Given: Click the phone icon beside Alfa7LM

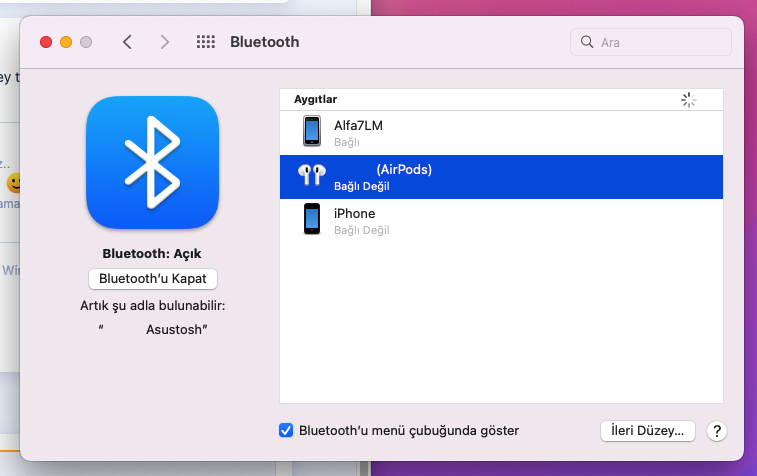Looking at the screenshot, I should (x=312, y=132).
